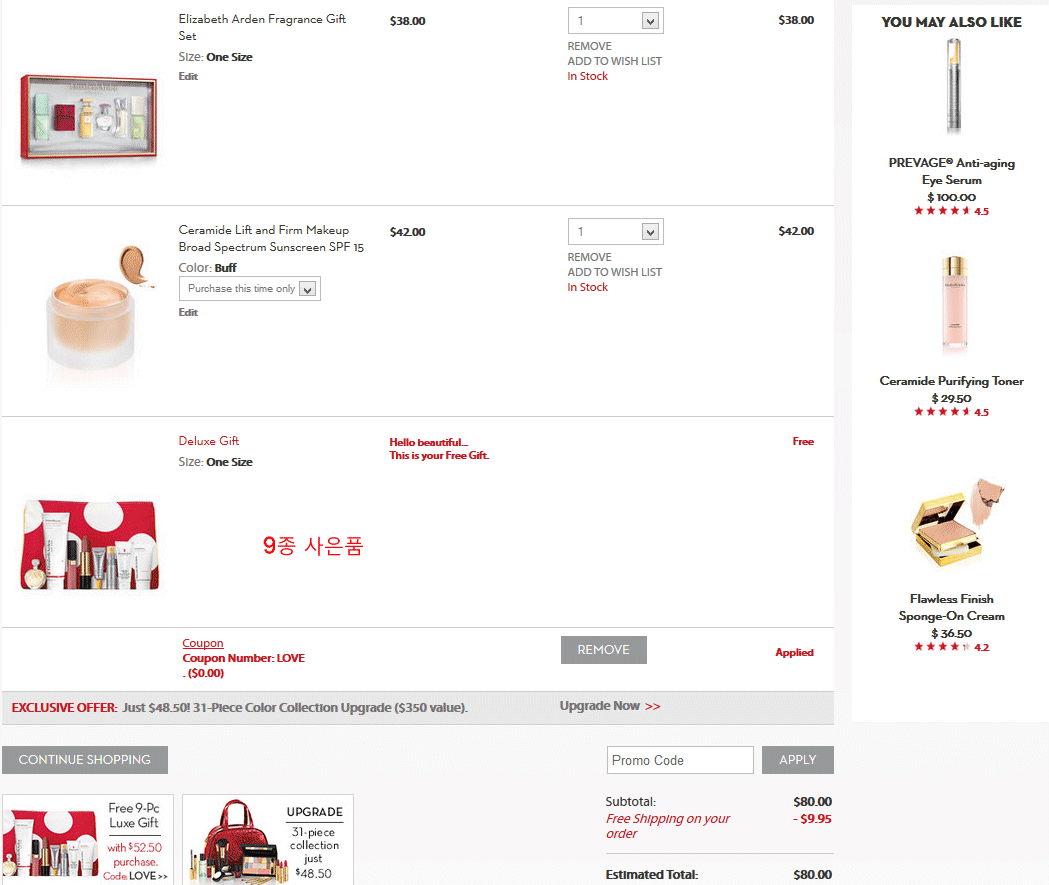Screen dimensions: 1049x885
Task: Click the 31-piece collection upgrade banner
Action: [x=268, y=840]
